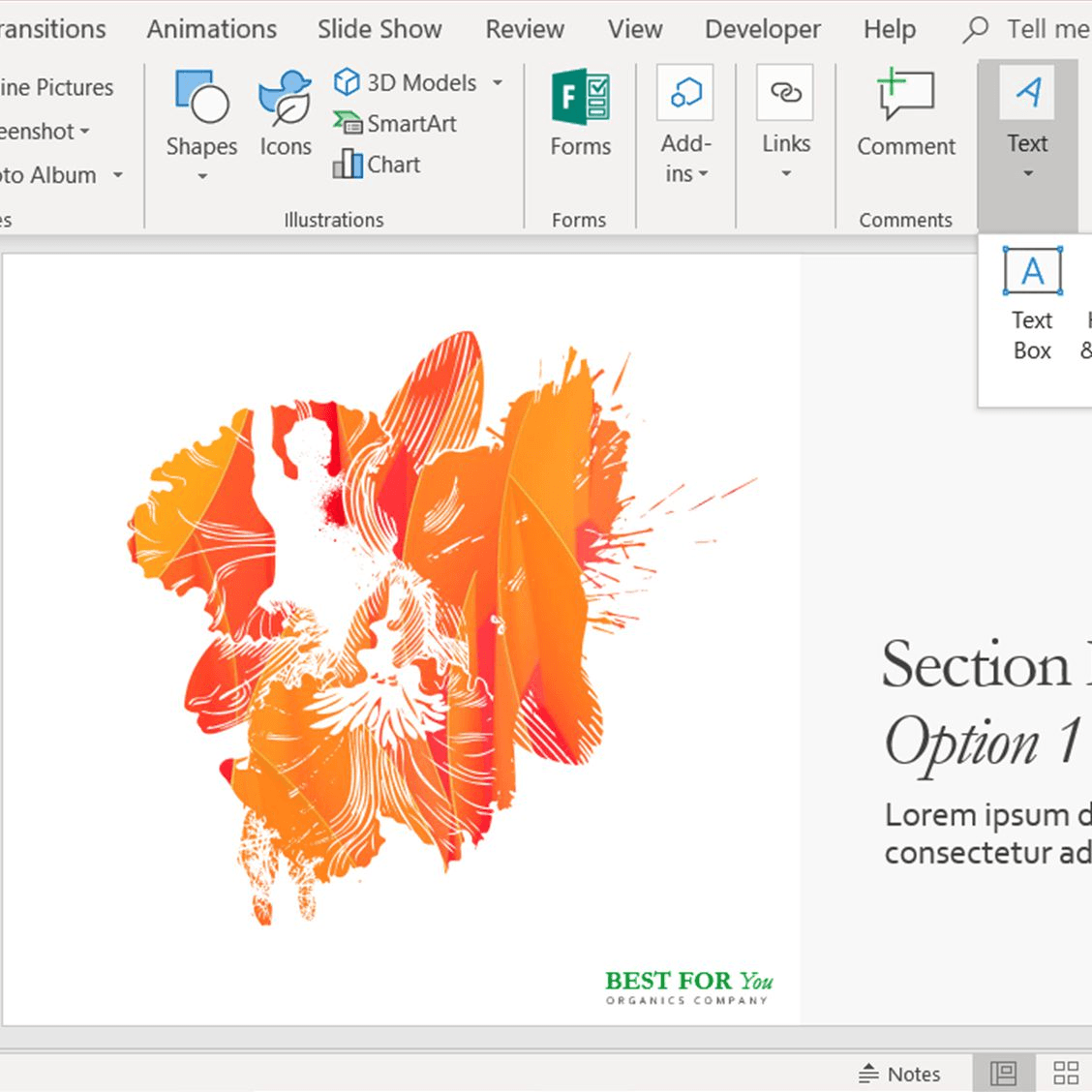This screenshot has height=1092, width=1092.
Task: Switch to the Animations tab
Action: coord(211,29)
